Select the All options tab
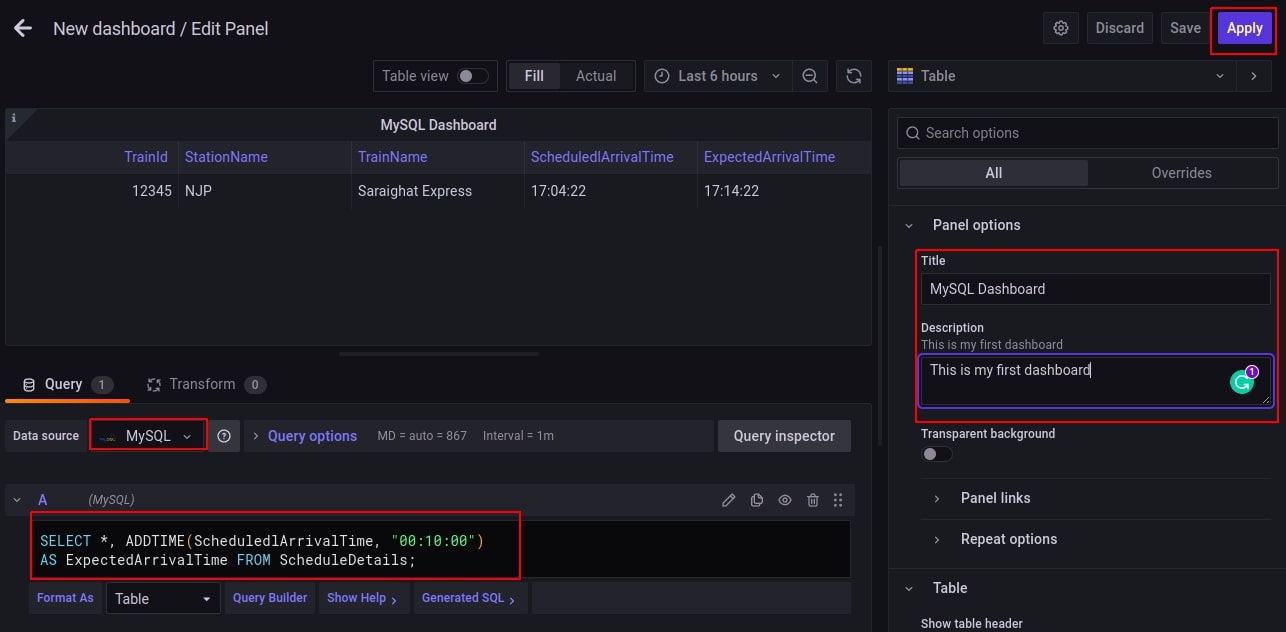This screenshot has height=632, width=1286. pos(993,173)
